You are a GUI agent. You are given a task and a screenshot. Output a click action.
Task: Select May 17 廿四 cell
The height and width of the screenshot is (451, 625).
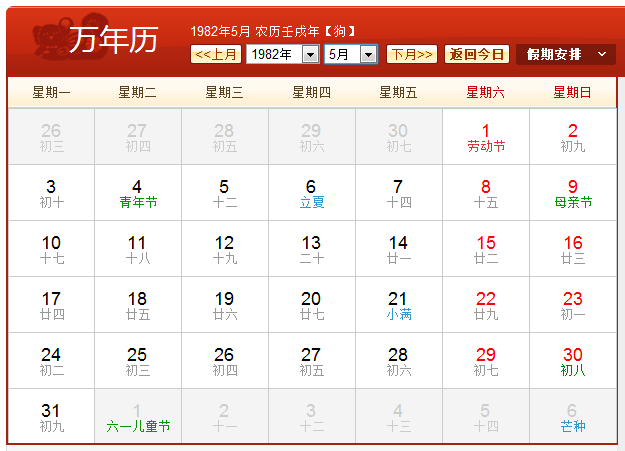[x=51, y=305]
